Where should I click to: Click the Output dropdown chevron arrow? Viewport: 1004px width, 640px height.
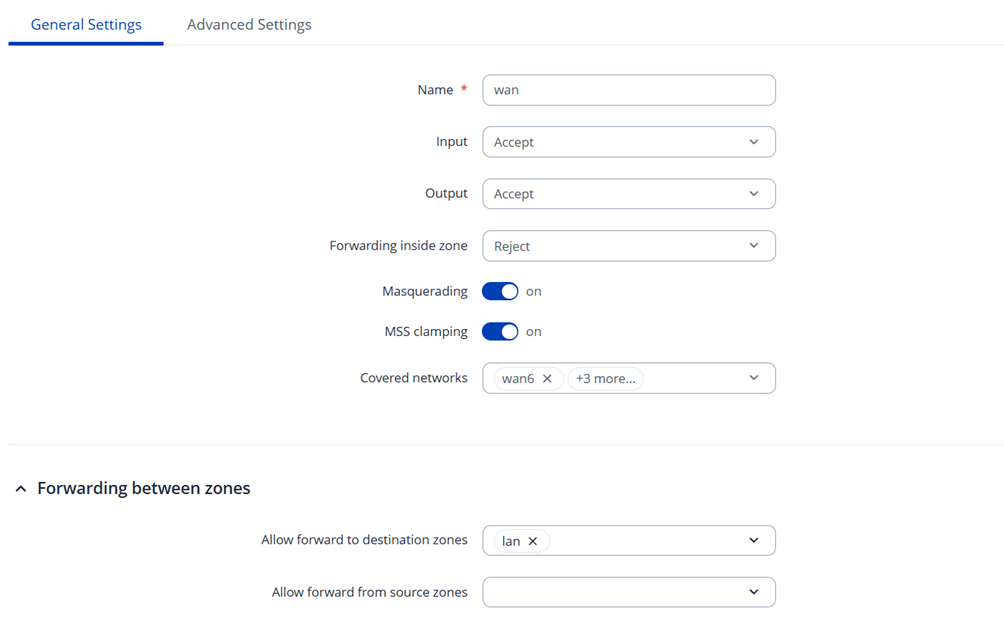(754, 194)
